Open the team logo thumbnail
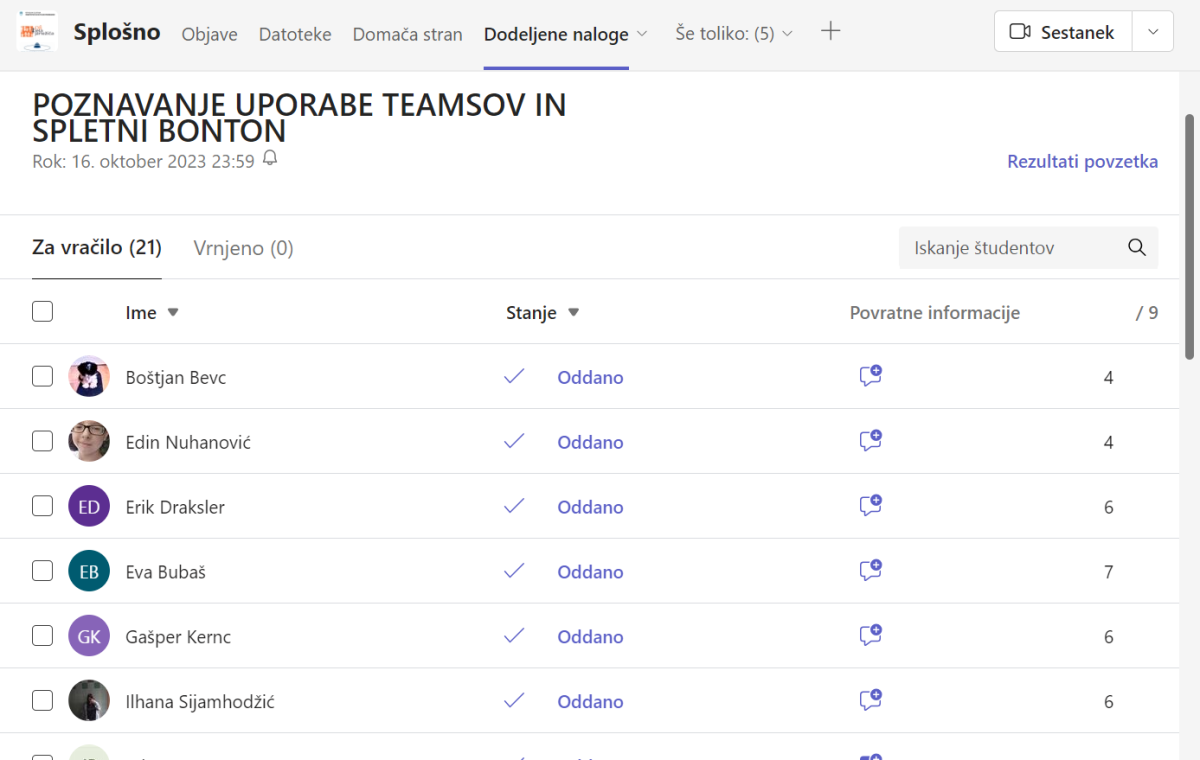 [37, 32]
